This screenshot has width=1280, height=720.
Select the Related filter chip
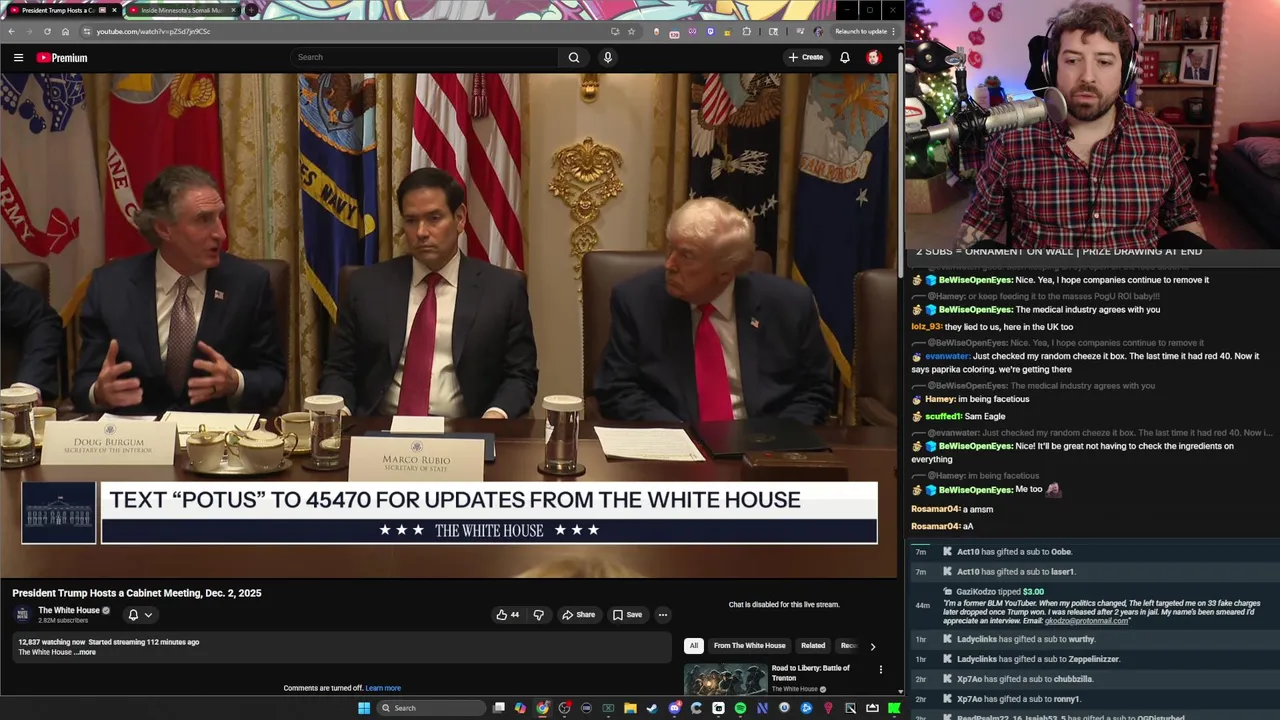click(813, 645)
